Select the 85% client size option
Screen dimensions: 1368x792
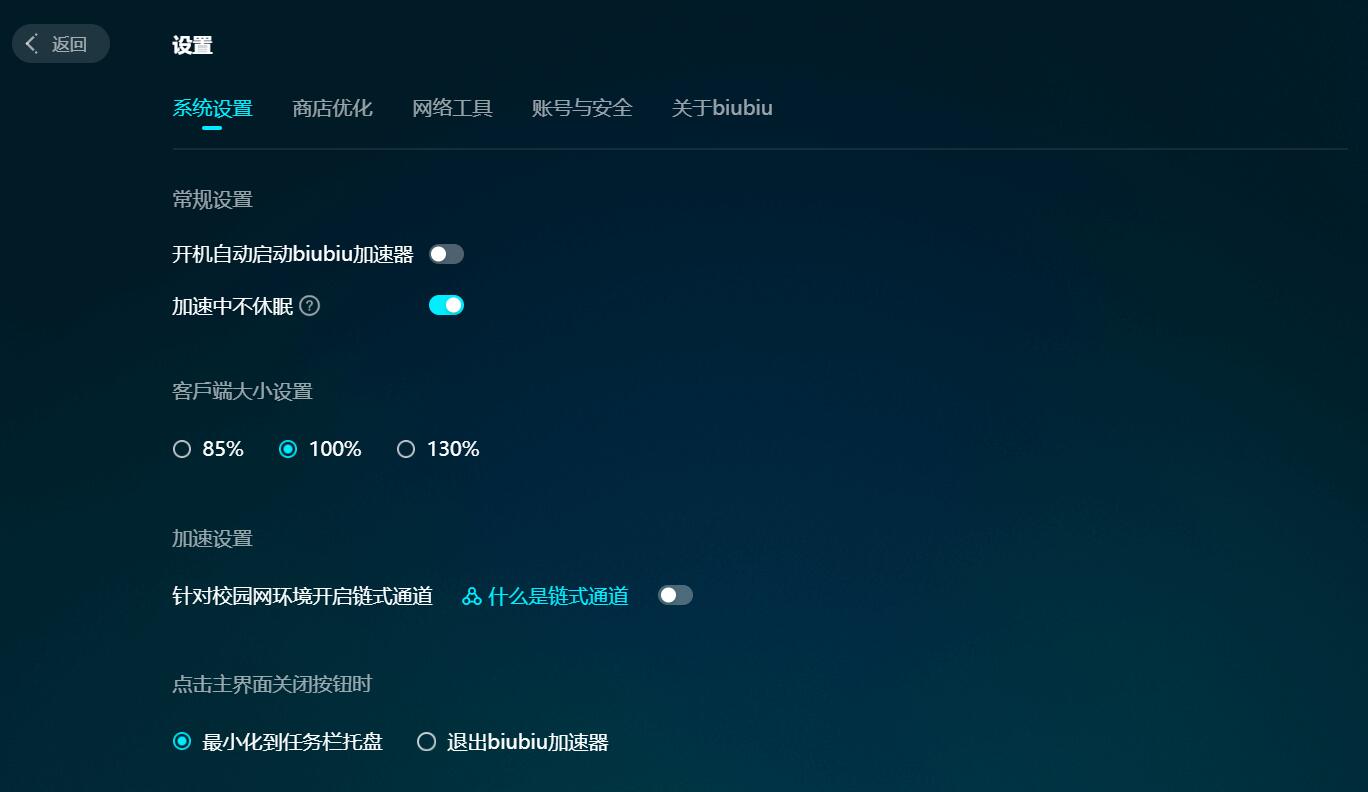click(208, 449)
